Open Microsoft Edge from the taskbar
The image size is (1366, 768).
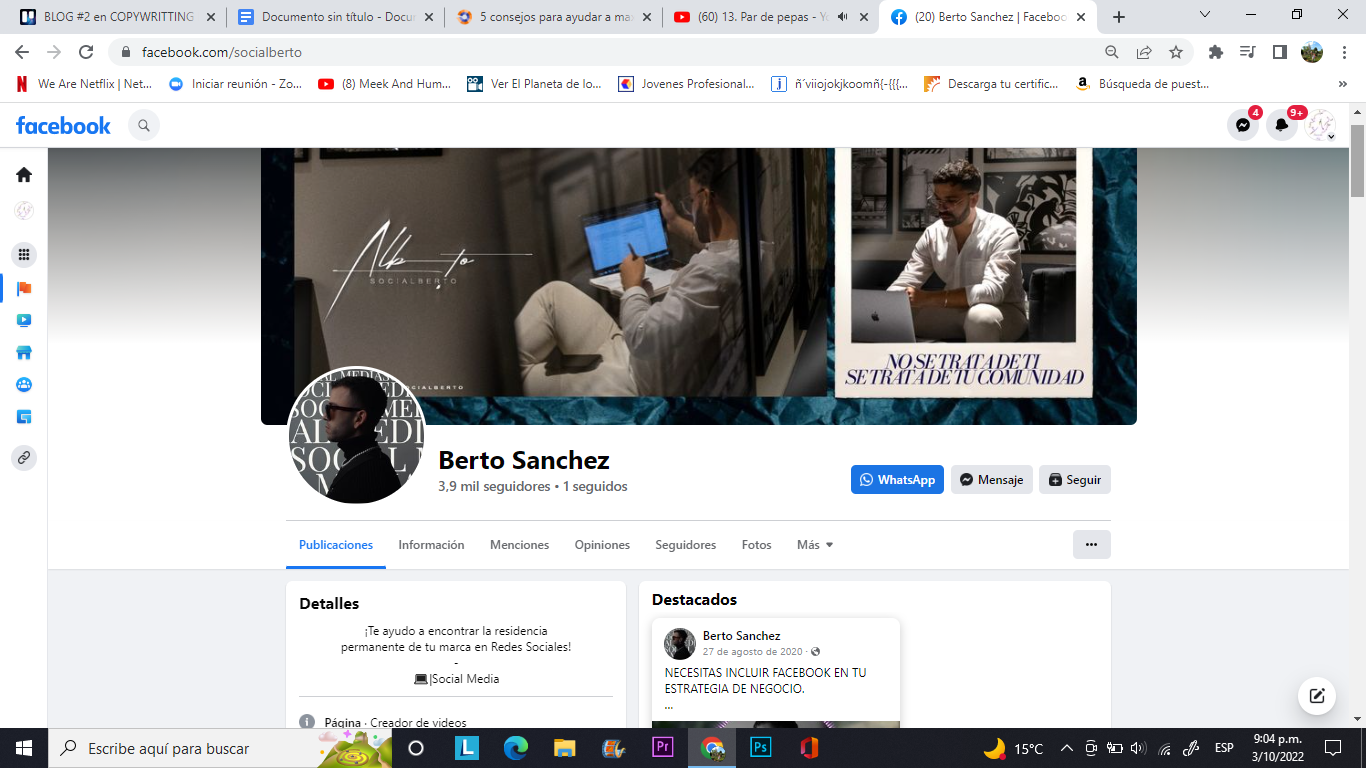[515, 748]
